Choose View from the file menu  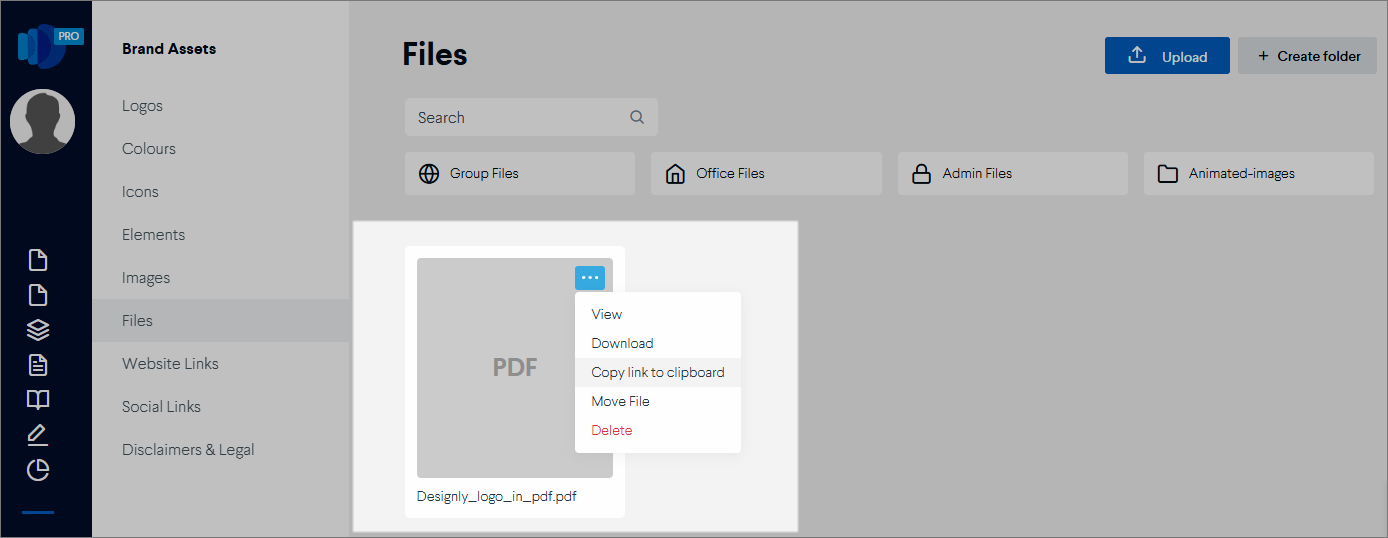[658, 314]
